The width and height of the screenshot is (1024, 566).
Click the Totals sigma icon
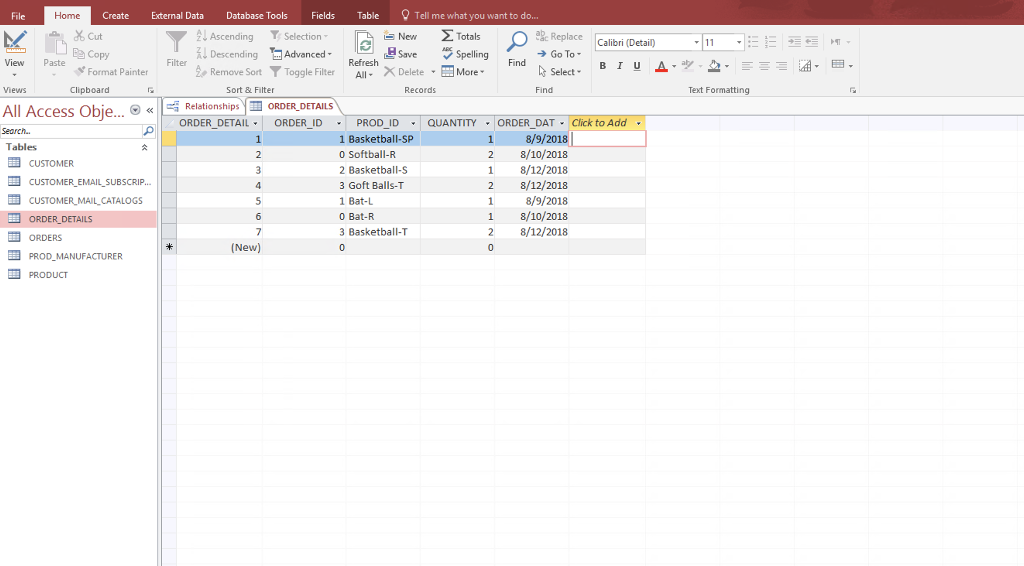[x=447, y=36]
